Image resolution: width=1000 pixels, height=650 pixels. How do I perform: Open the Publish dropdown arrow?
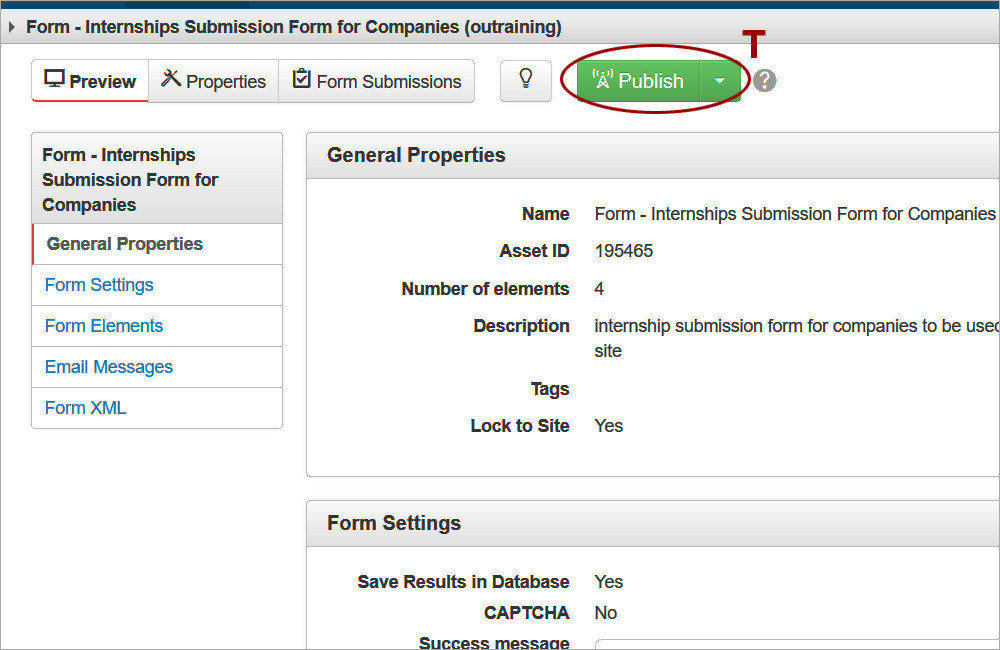coord(719,81)
